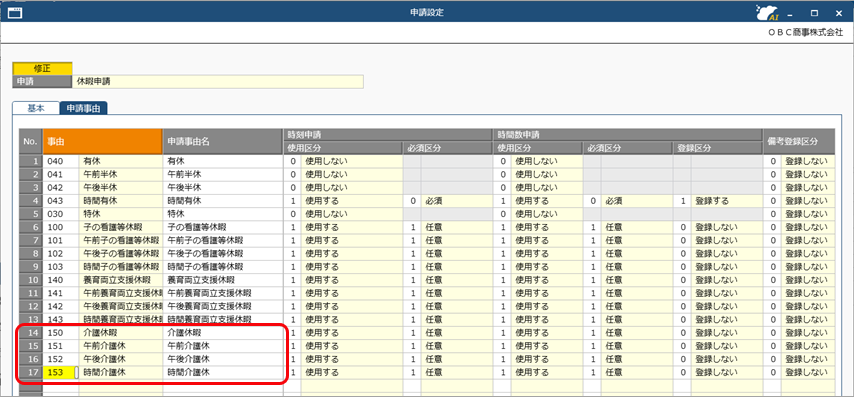Click 午後半休 in 申請事由名 column
The image size is (854, 397).
click(222, 187)
